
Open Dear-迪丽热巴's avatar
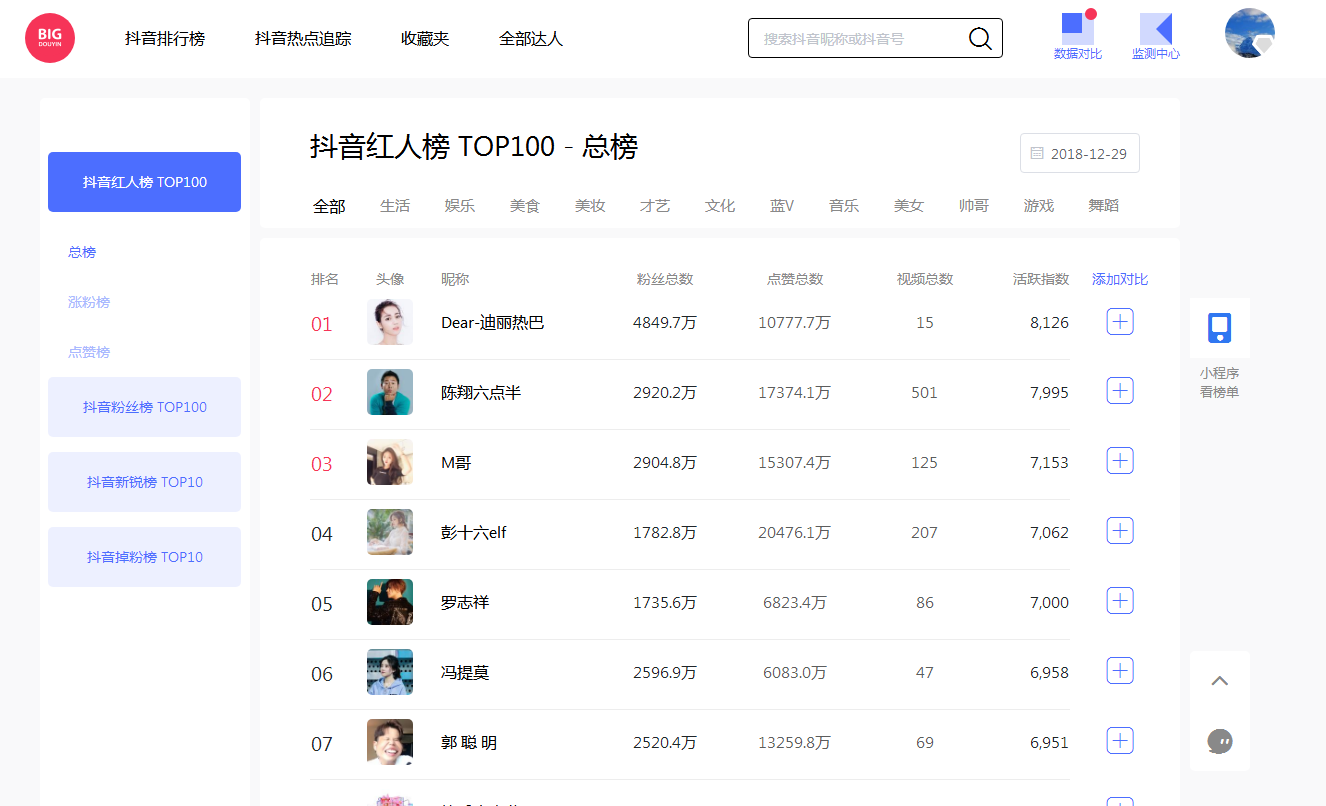point(390,322)
